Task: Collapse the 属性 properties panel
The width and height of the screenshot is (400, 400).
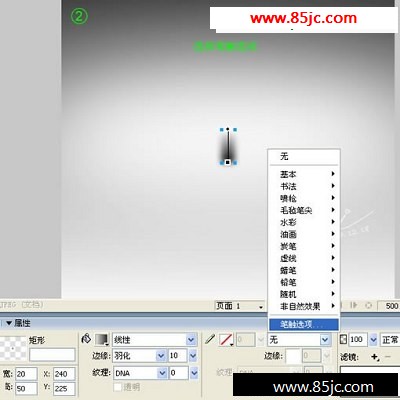Action: coord(9,323)
